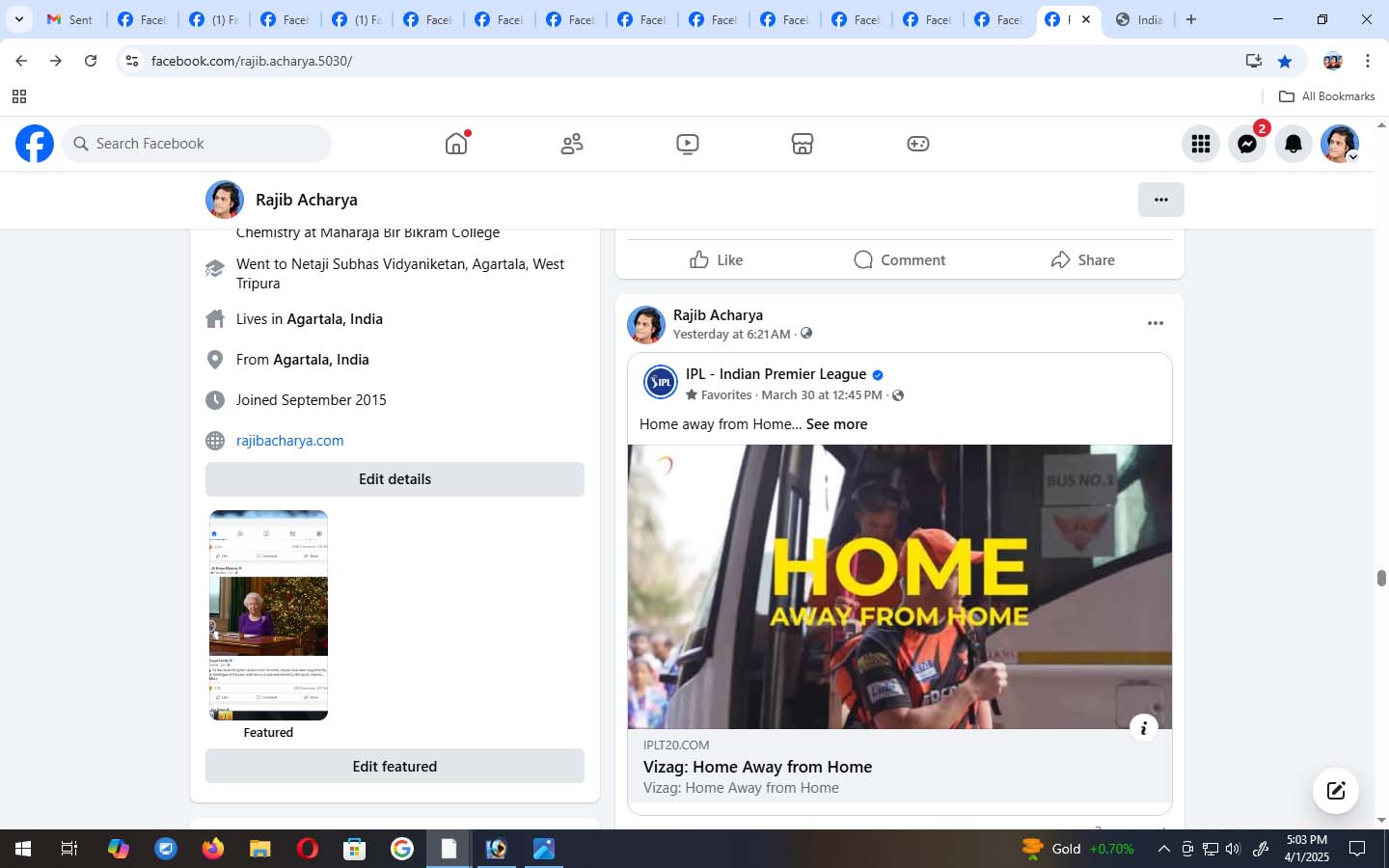The width and height of the screenshot is (1389, 868).
Task: Open Opera browser from taskbar
Action: 308,849
